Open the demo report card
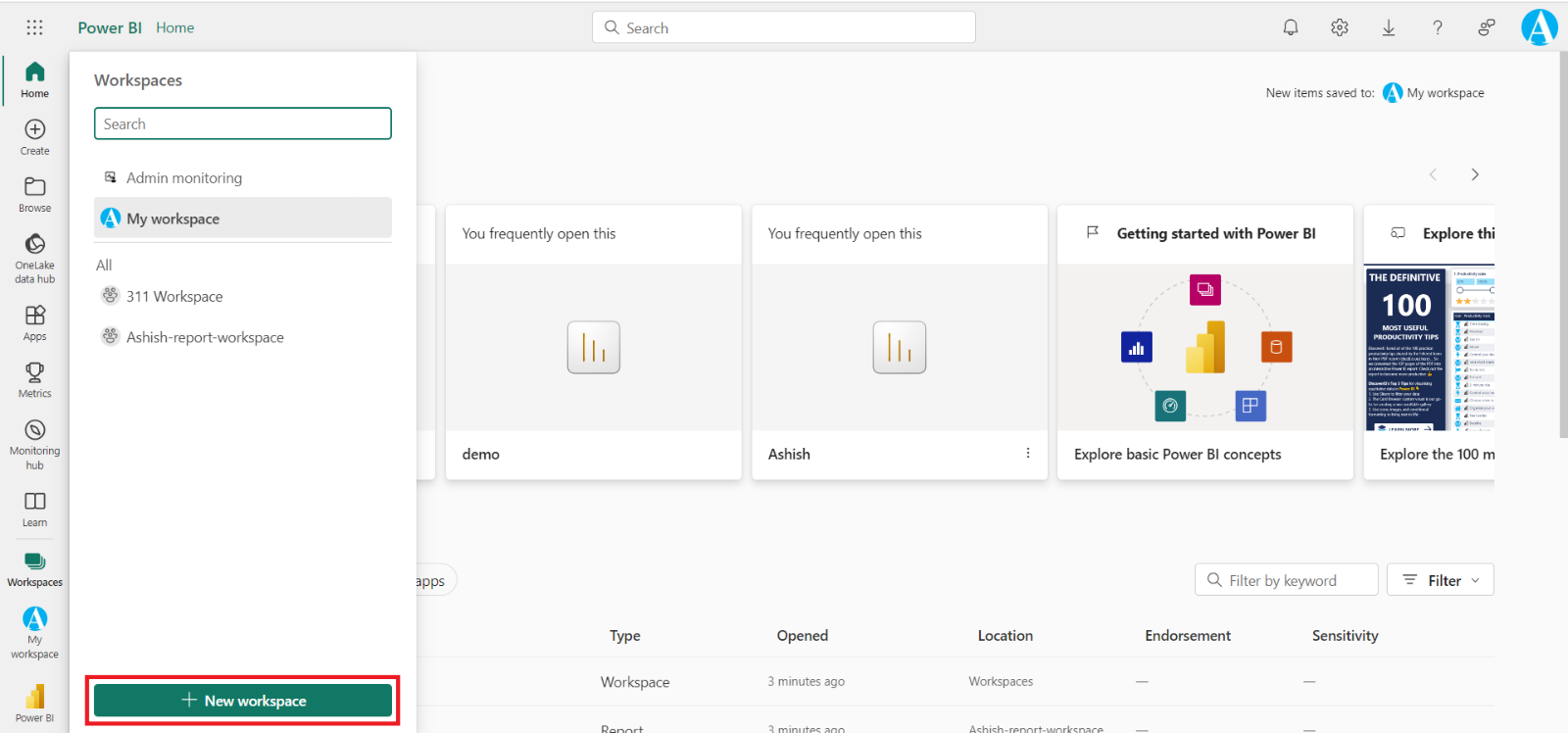Viewport: 1568px width, 733px height. coord(593,343)
